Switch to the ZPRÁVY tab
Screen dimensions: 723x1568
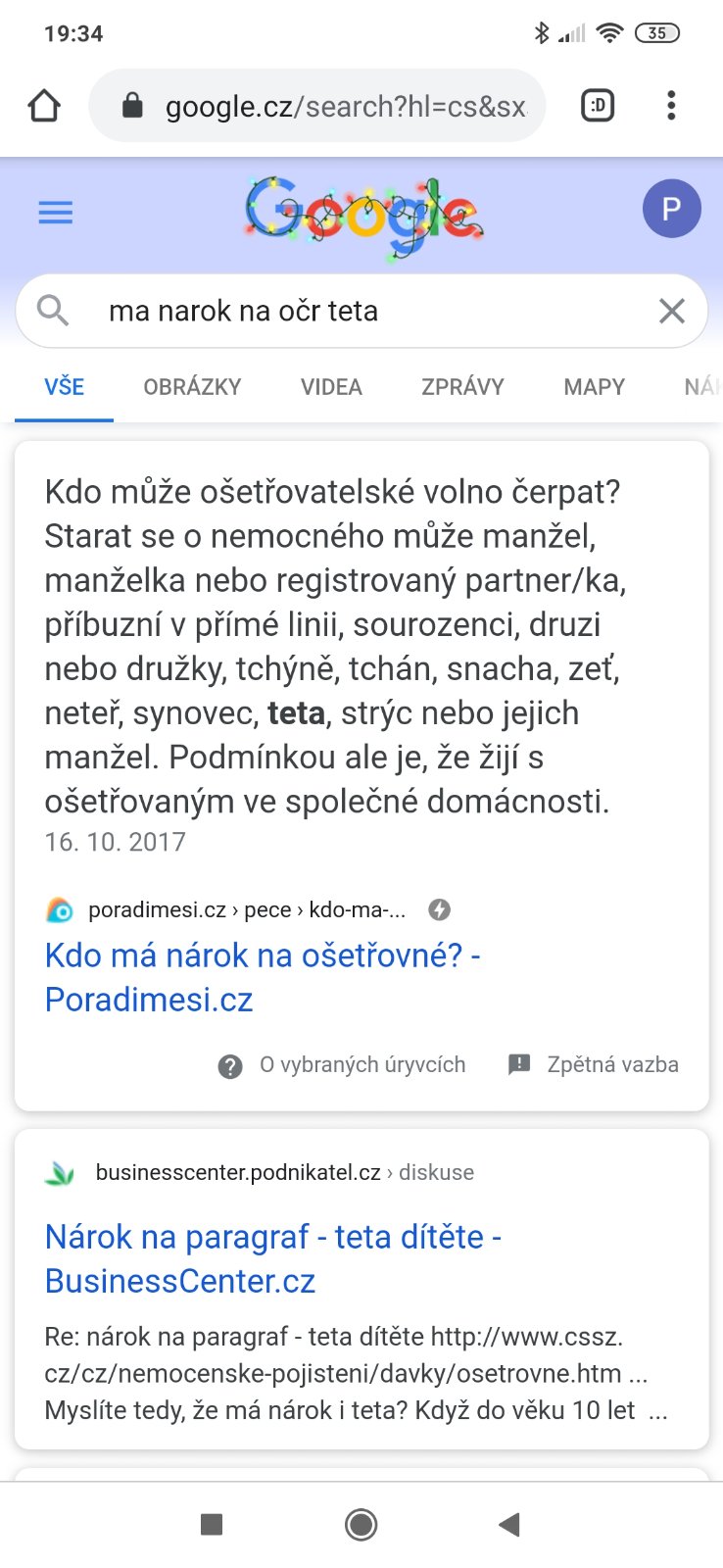[x=462, y=387]
